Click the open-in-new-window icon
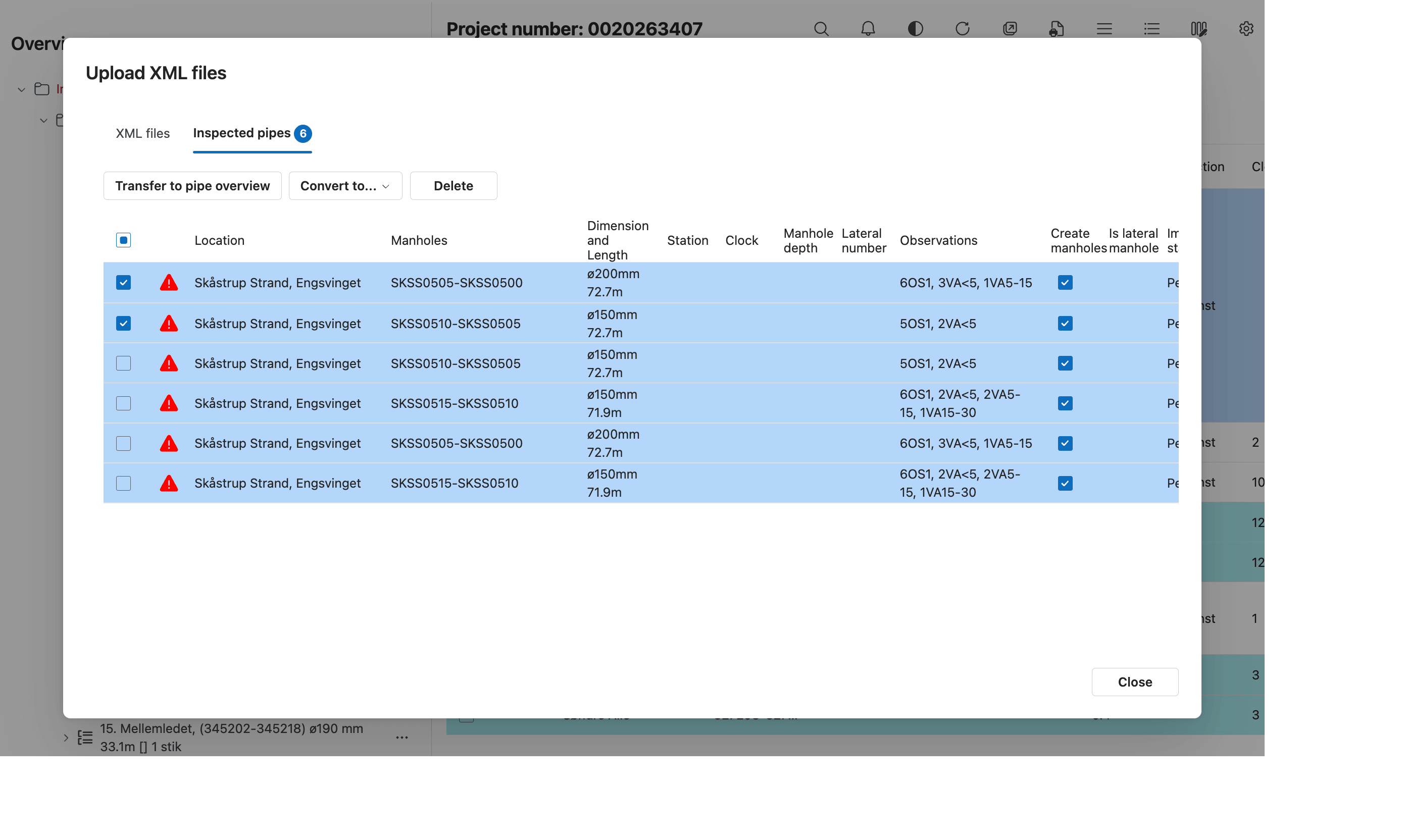1405x840 pixels. 1010,29
